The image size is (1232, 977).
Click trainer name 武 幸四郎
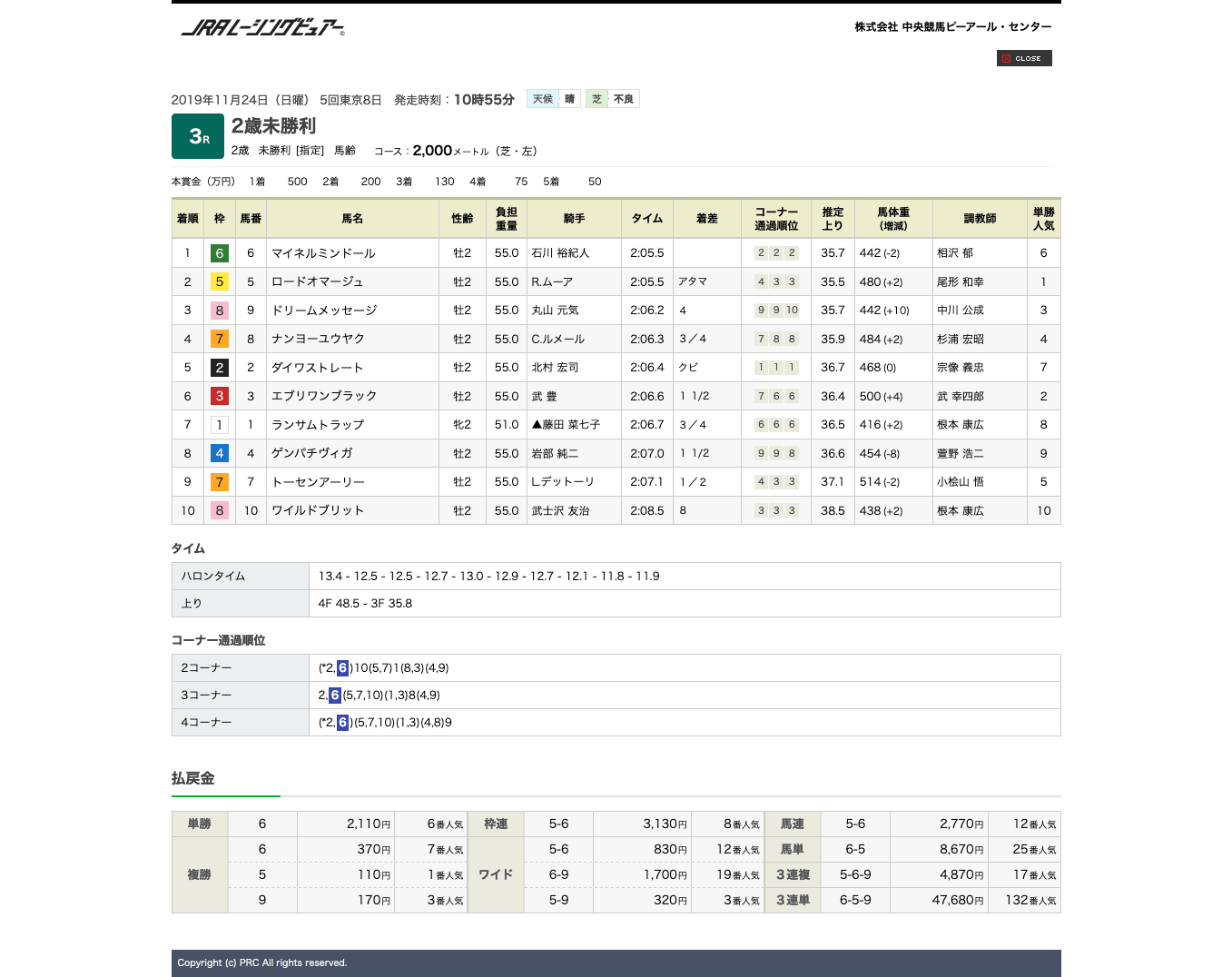tap(961, 396)
